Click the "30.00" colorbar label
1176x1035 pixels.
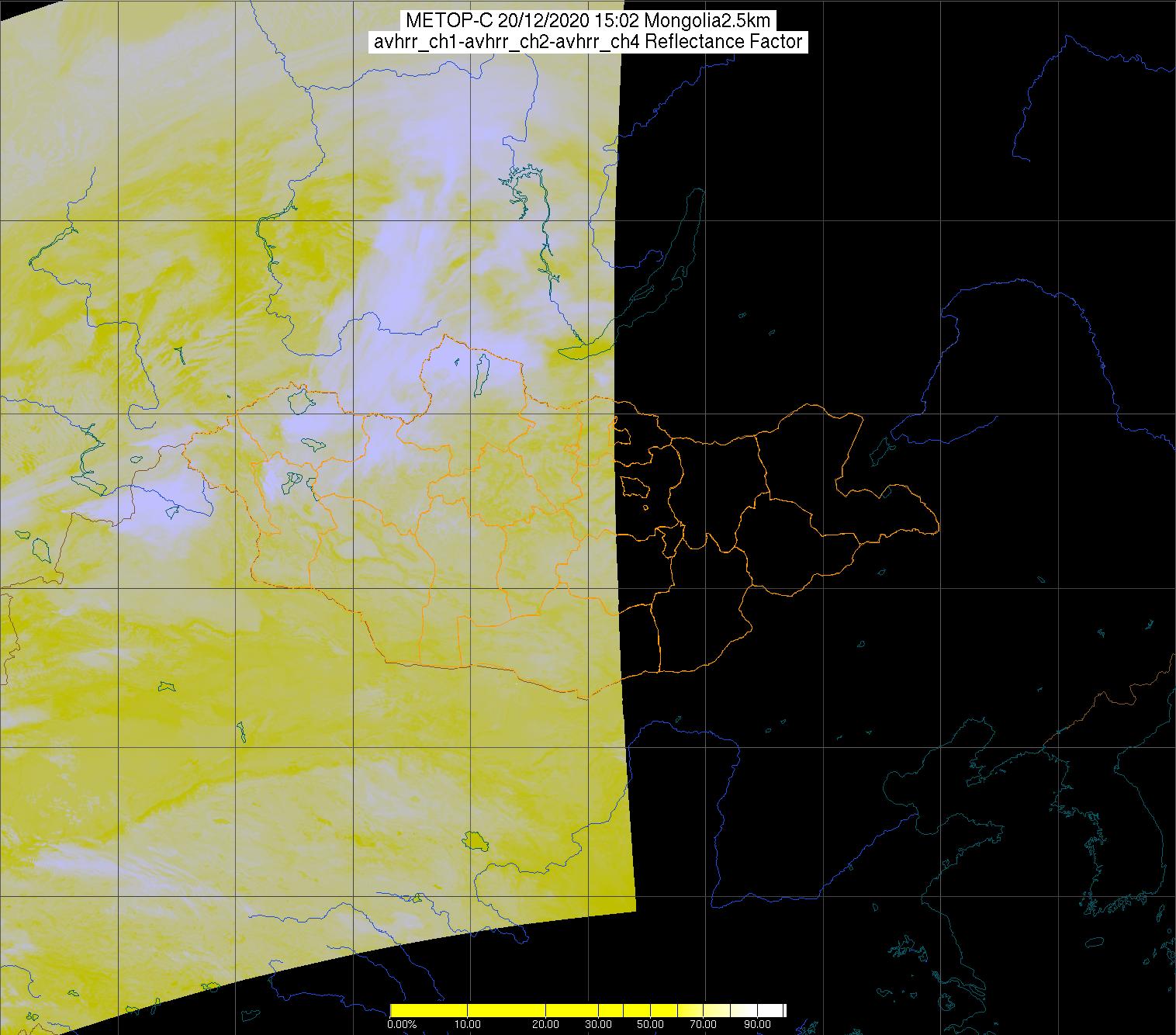point(600,1024)
